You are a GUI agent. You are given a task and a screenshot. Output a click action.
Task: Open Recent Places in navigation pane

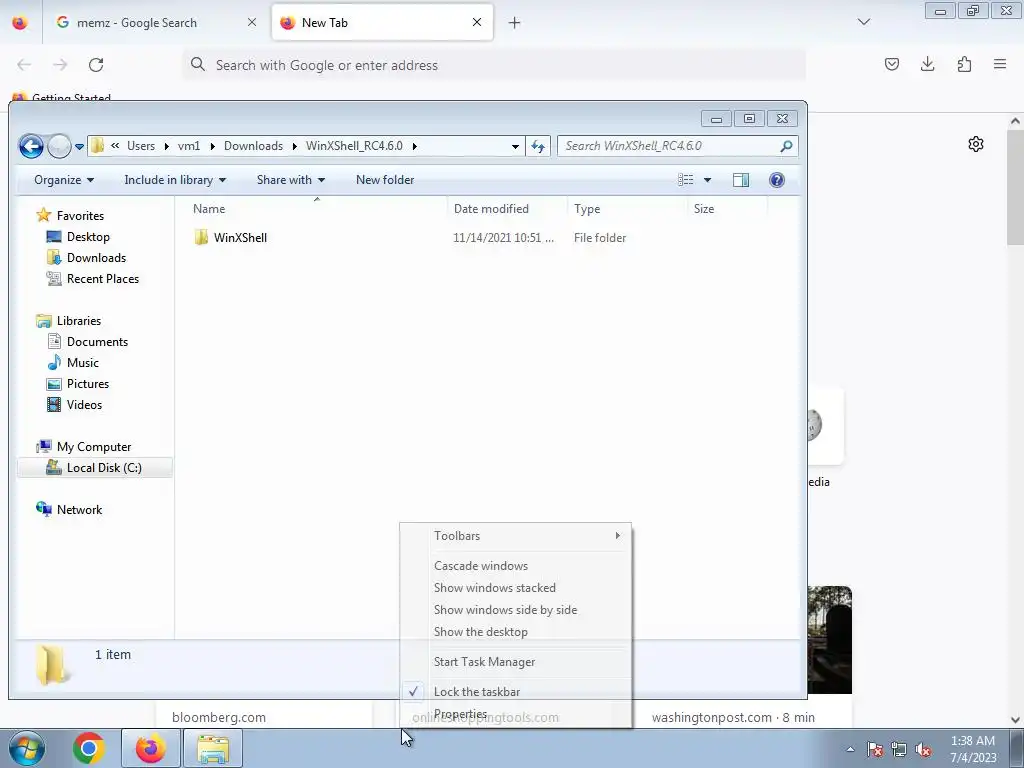[92, 279]
